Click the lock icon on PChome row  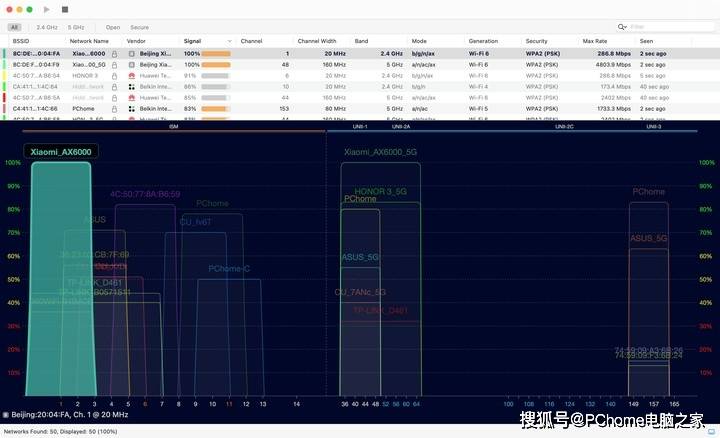pyautogui.click(x=114, y=109)
